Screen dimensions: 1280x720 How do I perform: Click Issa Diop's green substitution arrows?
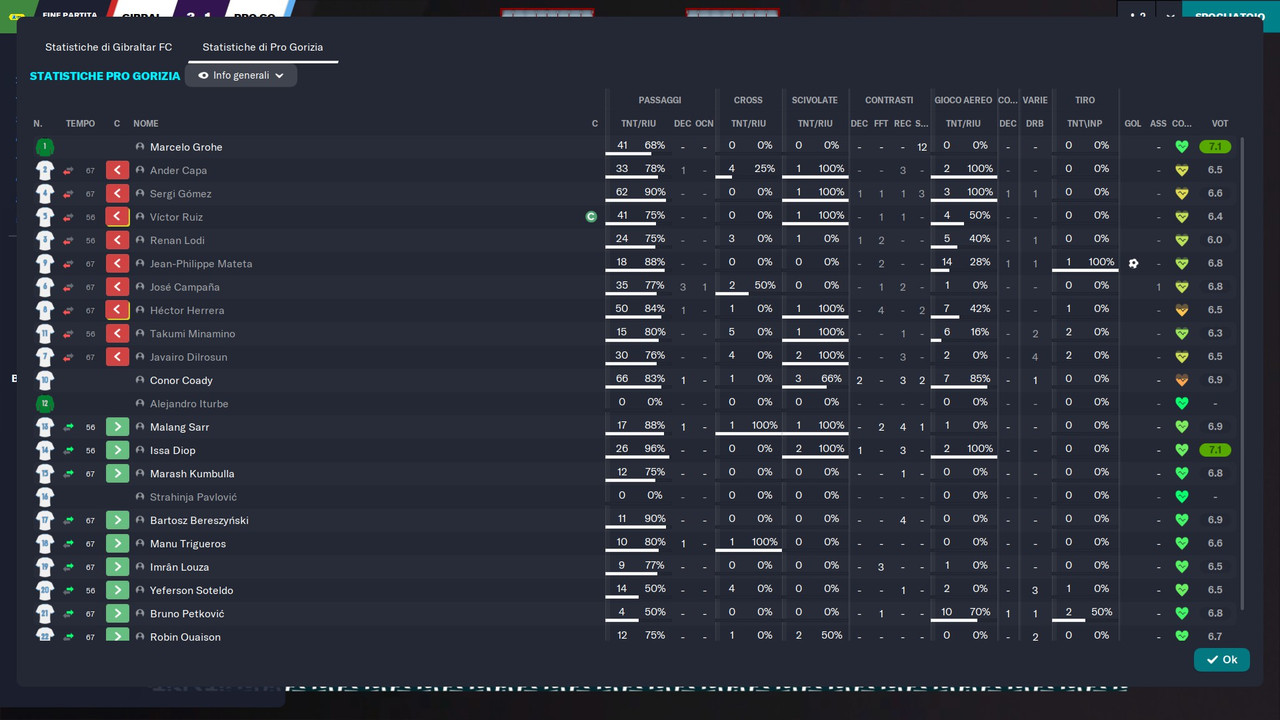click(x=68, y=450)
